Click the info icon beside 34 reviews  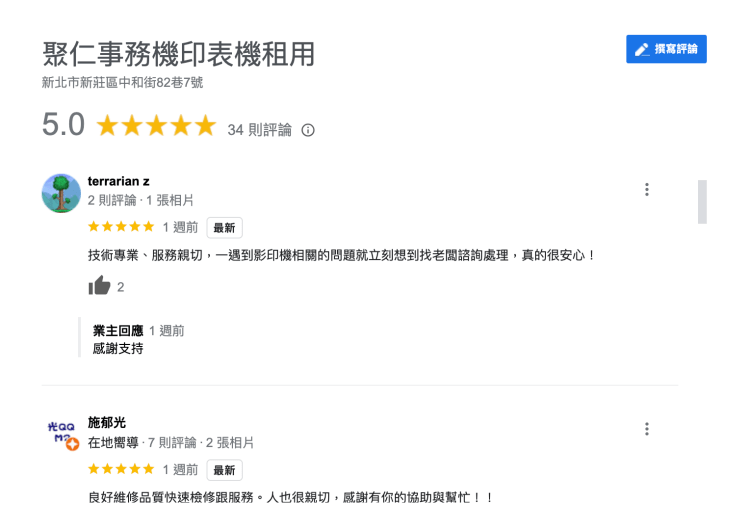click(x=308, y=130)
